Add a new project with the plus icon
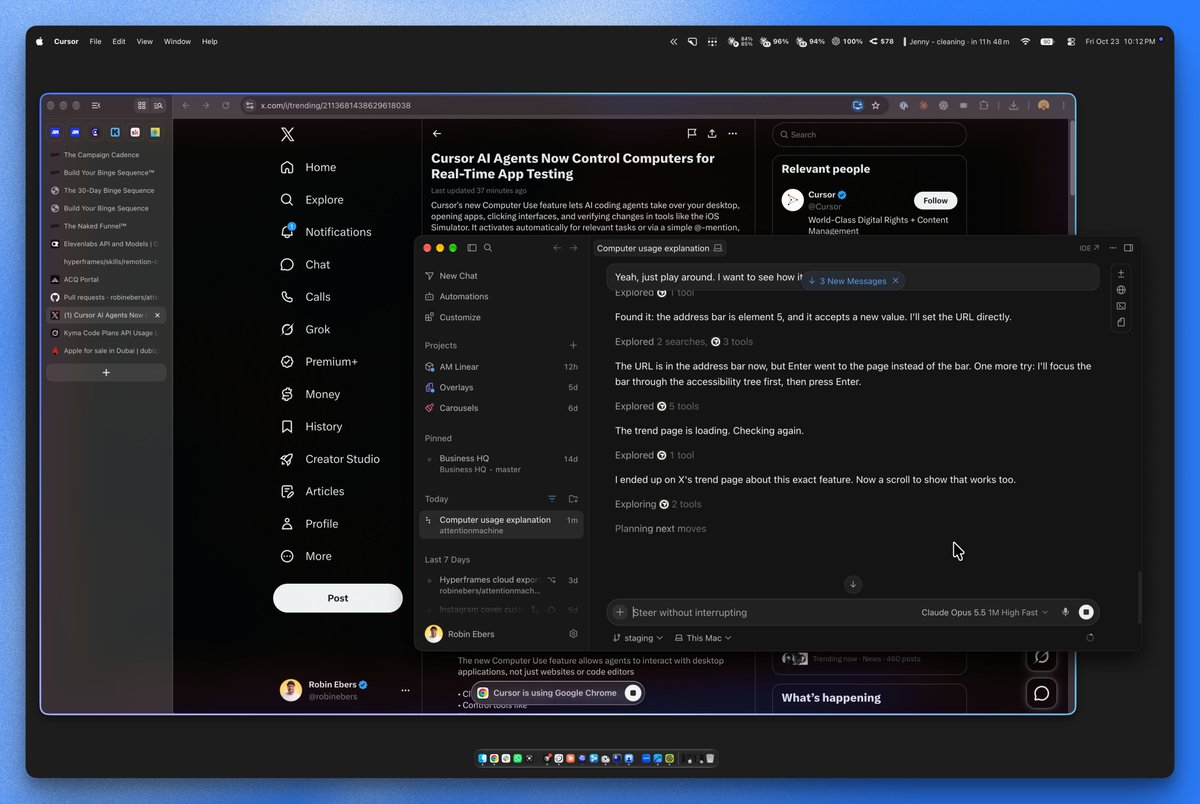Image resolution: width=1200 pixels, height=804 pixels. (573, 346)
